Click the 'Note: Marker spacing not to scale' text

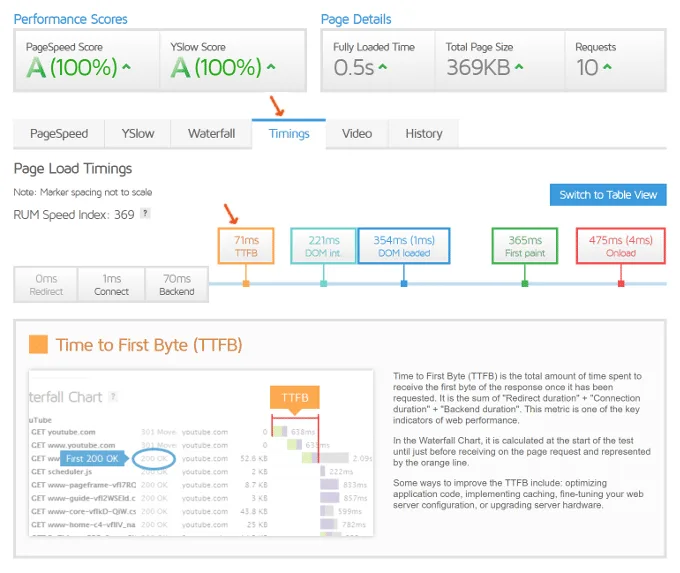point(83,192)
